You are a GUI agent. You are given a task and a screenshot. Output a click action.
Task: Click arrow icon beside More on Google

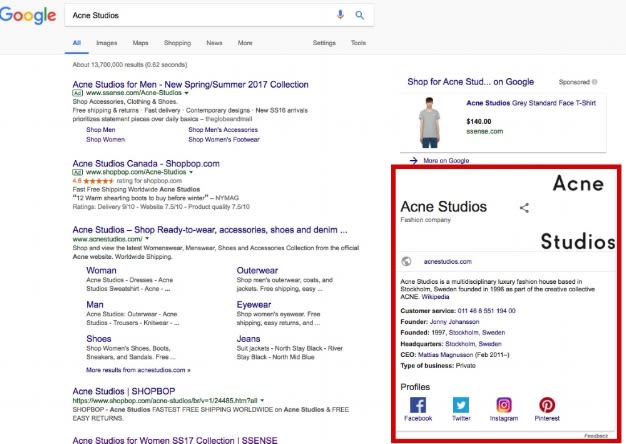414,161
